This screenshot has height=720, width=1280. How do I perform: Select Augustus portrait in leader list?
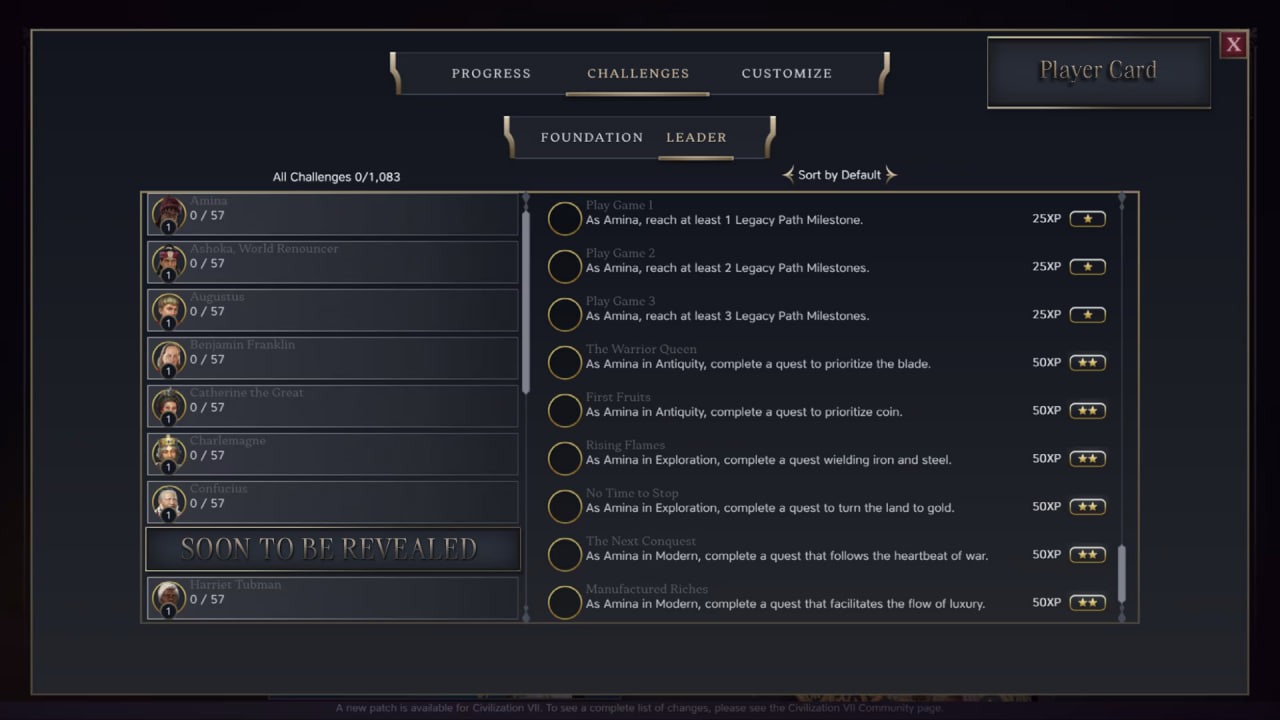[x=169, y=310]
